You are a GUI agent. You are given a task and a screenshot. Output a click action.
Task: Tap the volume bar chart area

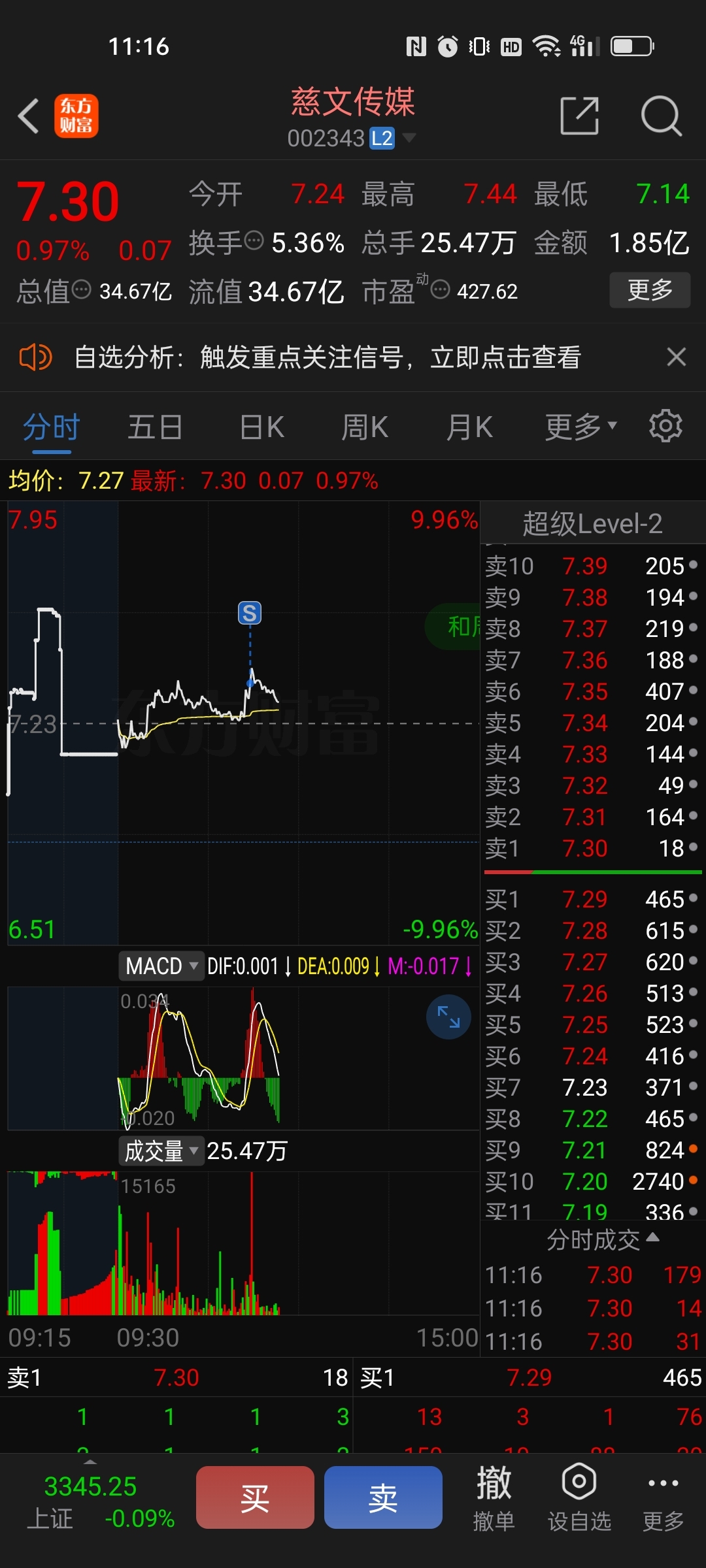pyautogui.click(x=243, y=1243)
